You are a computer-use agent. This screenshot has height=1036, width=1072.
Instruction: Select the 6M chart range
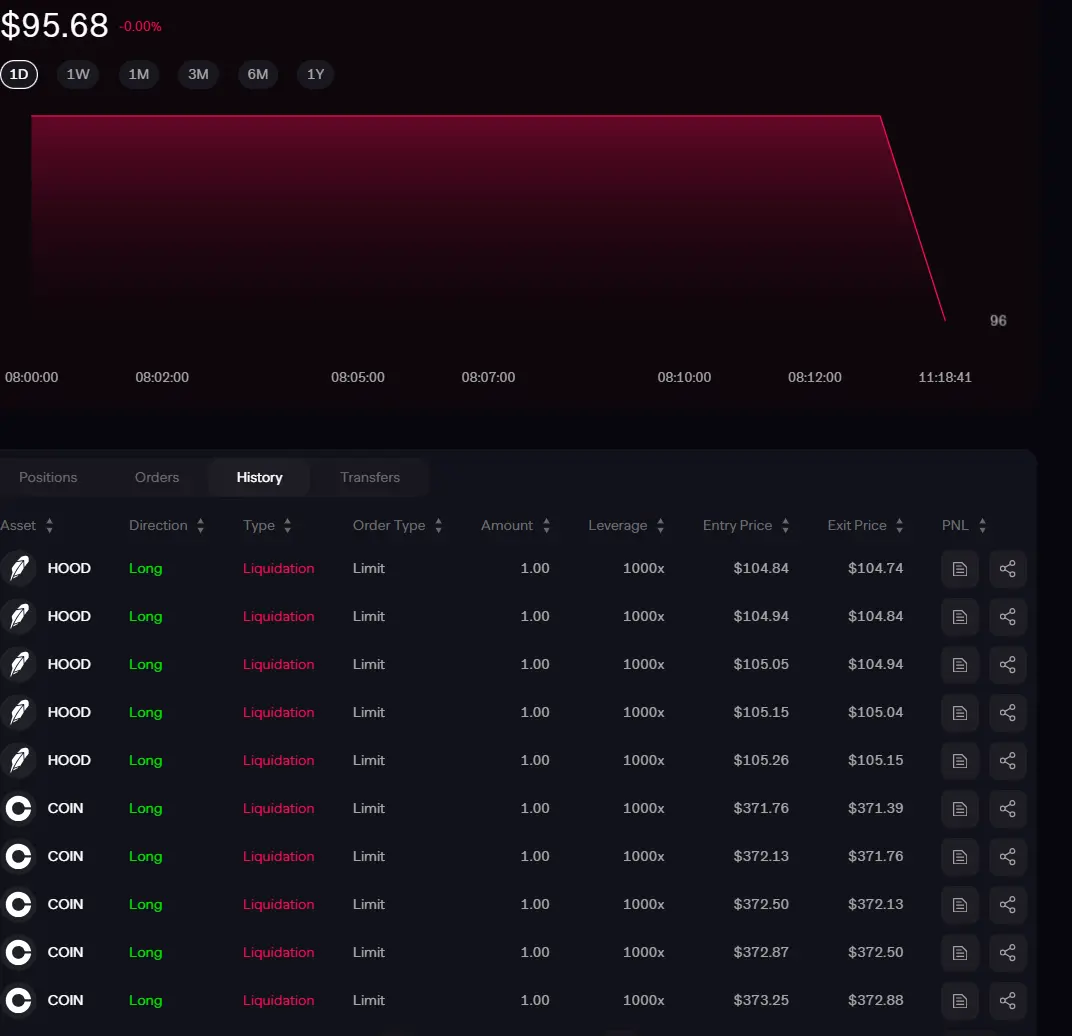click(x=258, y=74)
